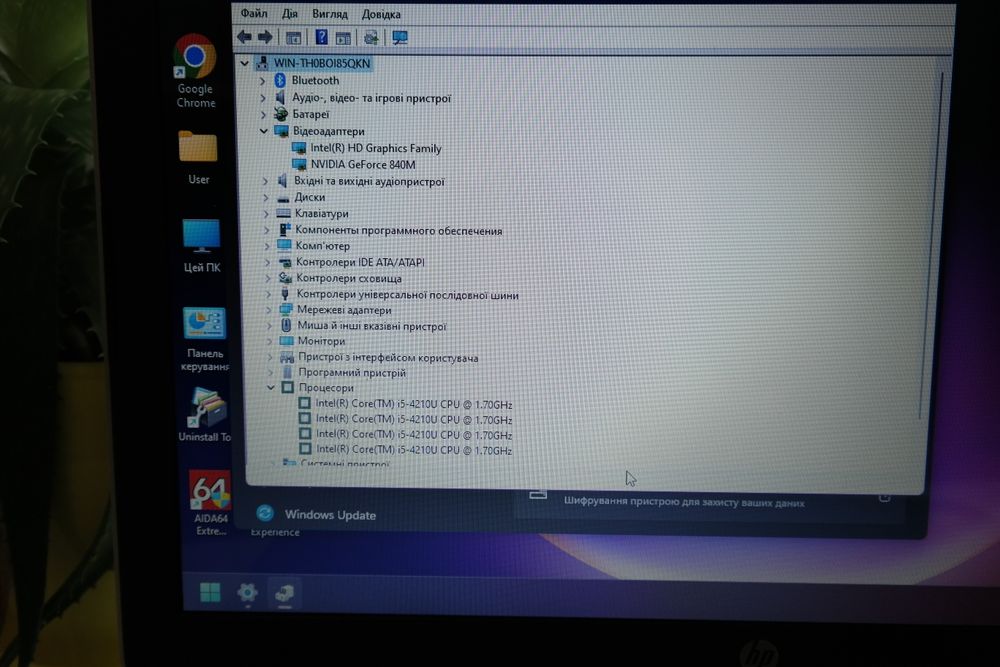Screen dimensions: 1000x667
Task: Click the battery icon beside Батареї
Action: [x=281, y=114]
